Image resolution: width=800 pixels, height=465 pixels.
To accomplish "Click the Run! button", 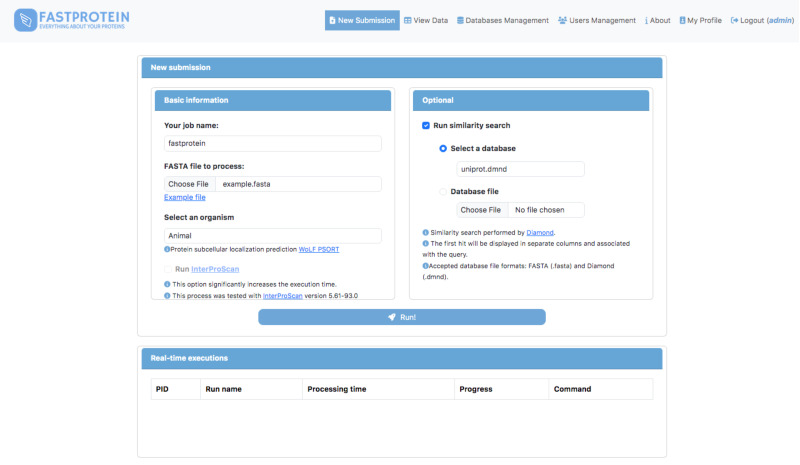I will [x=402, y=317].
